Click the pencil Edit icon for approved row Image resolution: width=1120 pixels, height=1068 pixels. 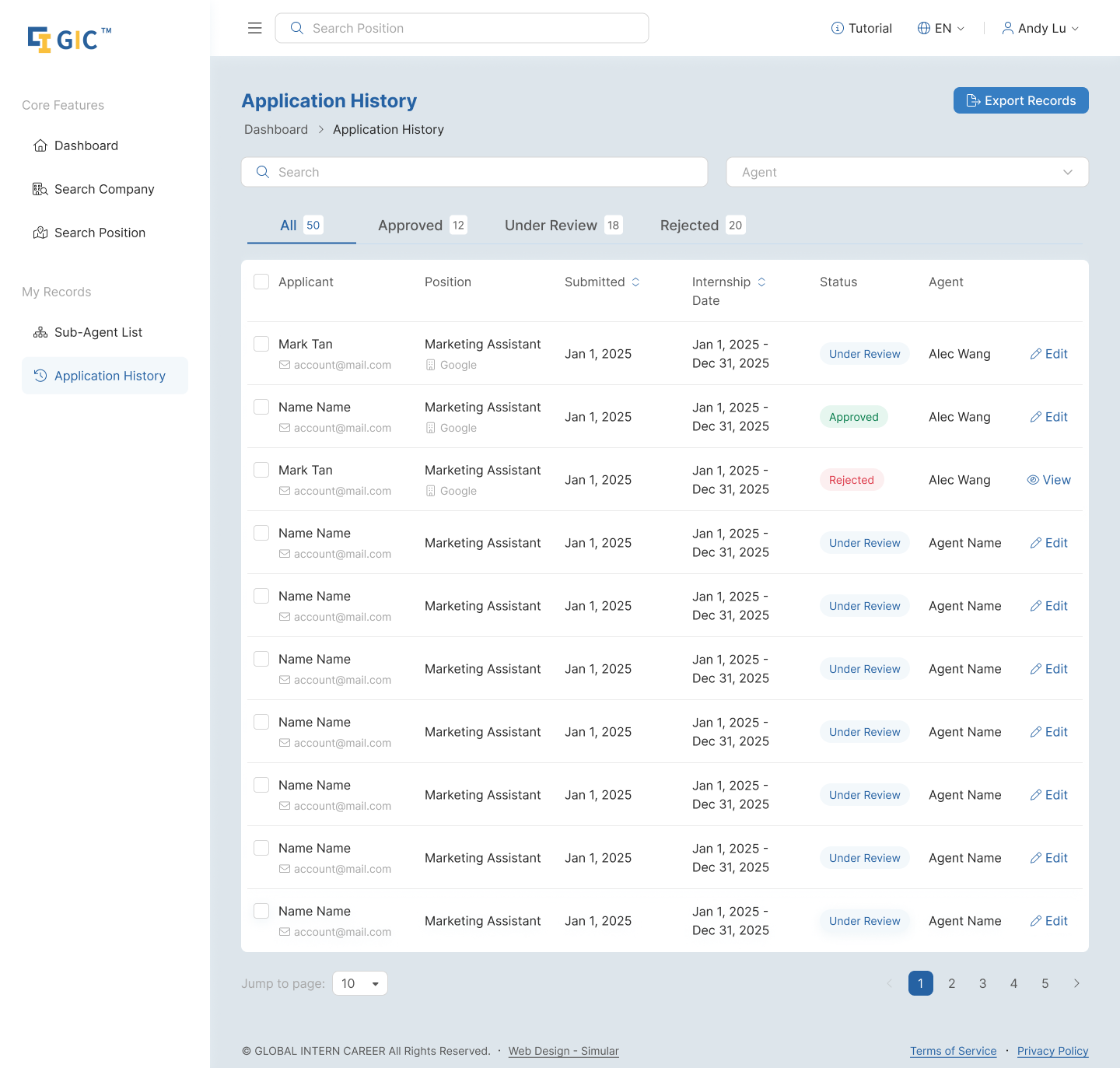click(x=1036, y=417)
